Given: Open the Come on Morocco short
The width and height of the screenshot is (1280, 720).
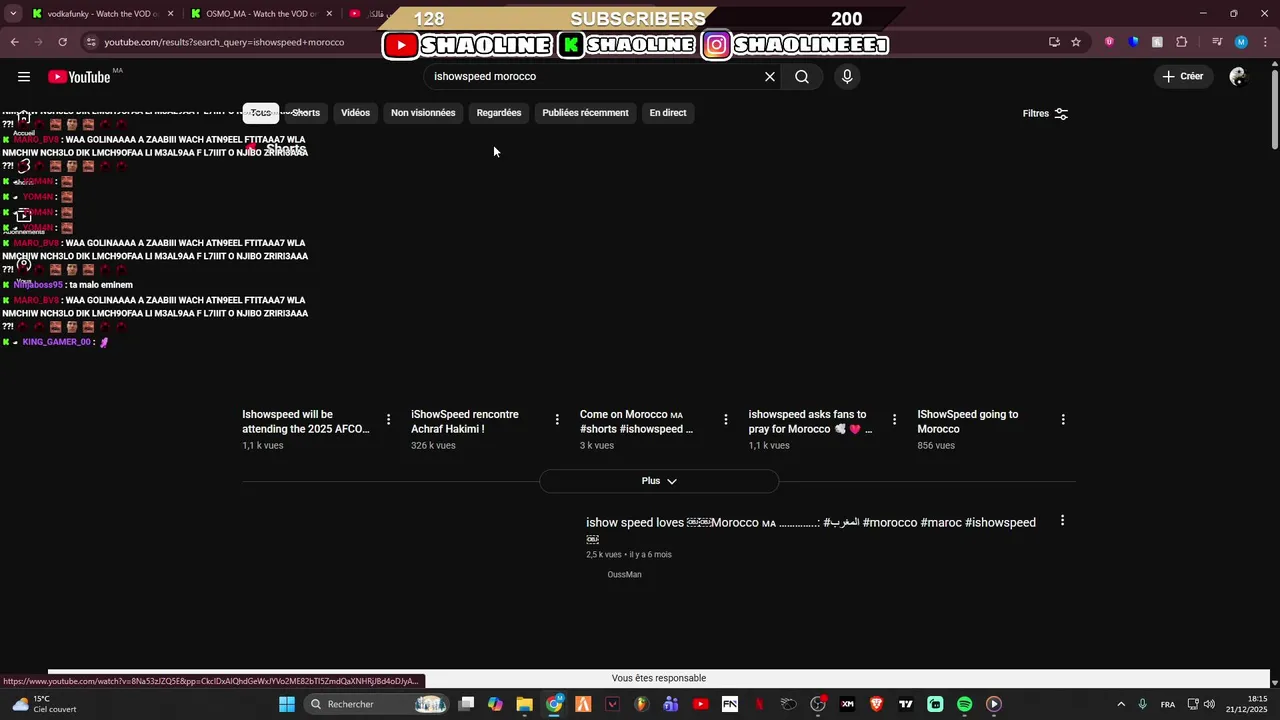Looking at the screenshot, I should [637, 421].
